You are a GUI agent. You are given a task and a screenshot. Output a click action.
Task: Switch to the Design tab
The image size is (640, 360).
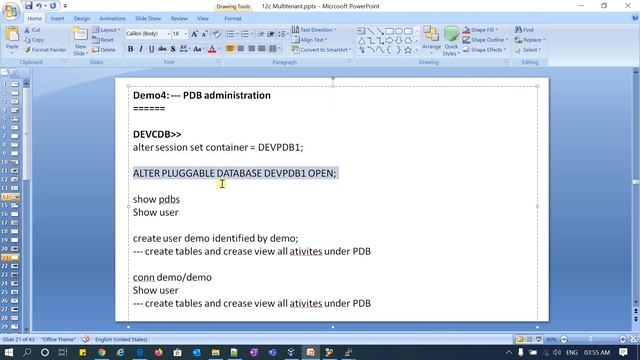pos(82,18)
